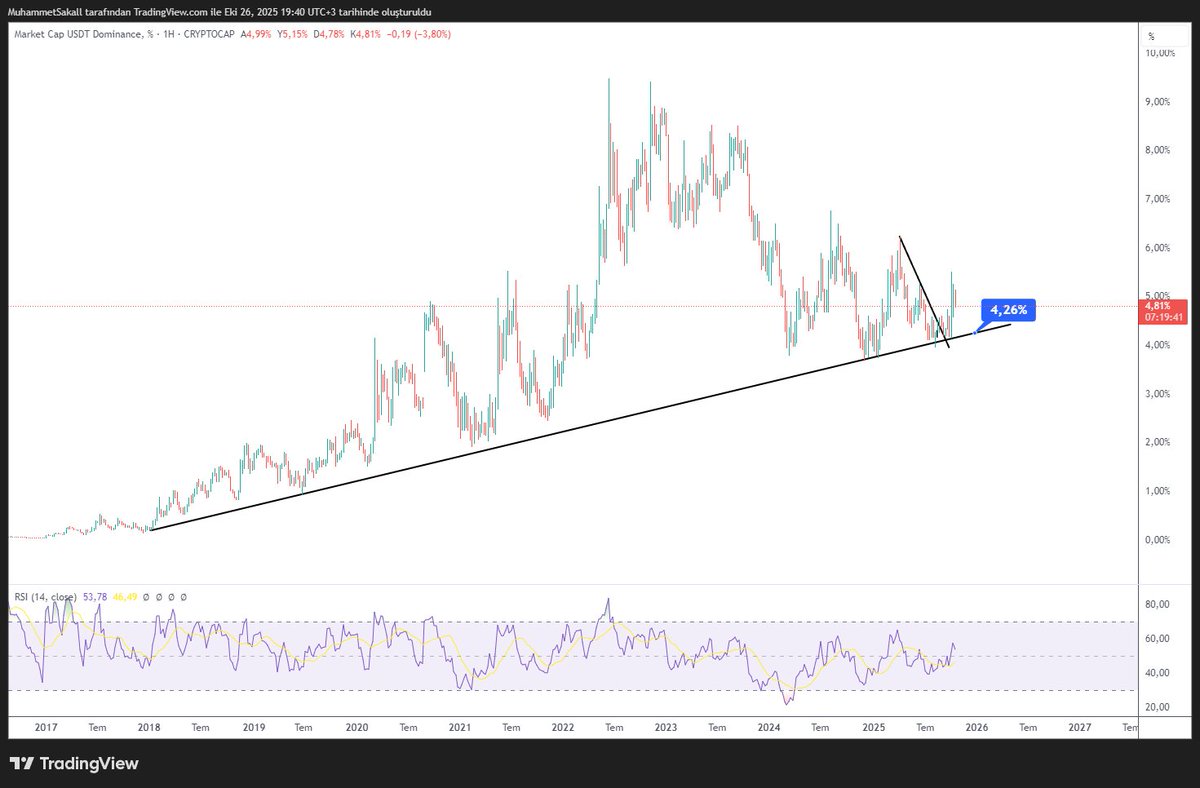Click the 2018 year label on time axis

[x=150, y=729]
